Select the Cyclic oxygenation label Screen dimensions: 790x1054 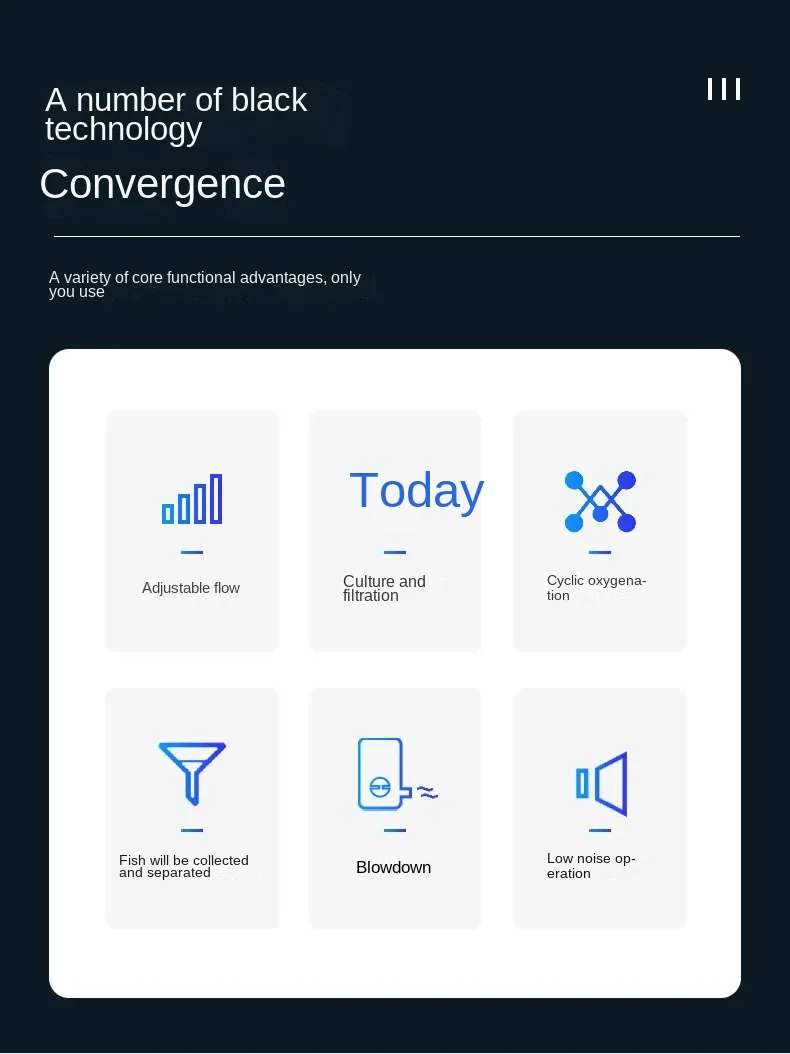coord(596,588)
